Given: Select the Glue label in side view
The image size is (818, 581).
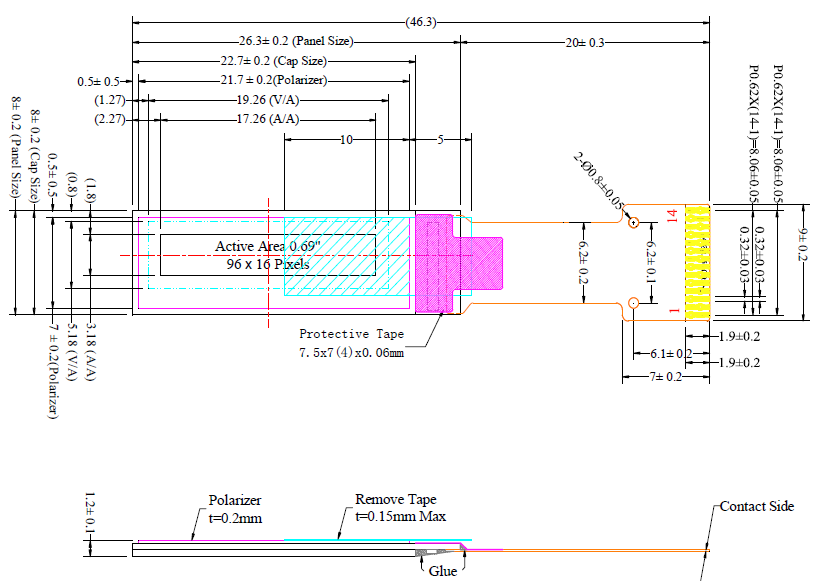Looking at the screenshot, I should 442,571.
